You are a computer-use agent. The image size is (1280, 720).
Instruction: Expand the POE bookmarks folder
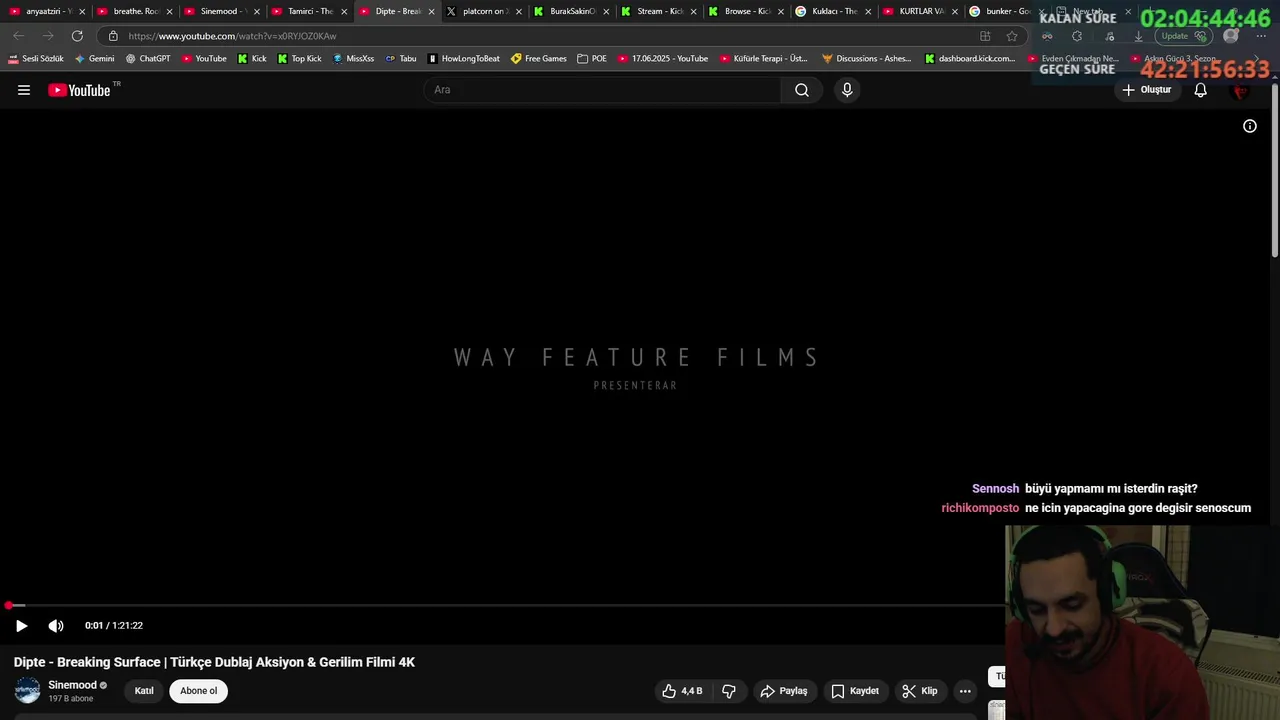click(x=592, y=59)
